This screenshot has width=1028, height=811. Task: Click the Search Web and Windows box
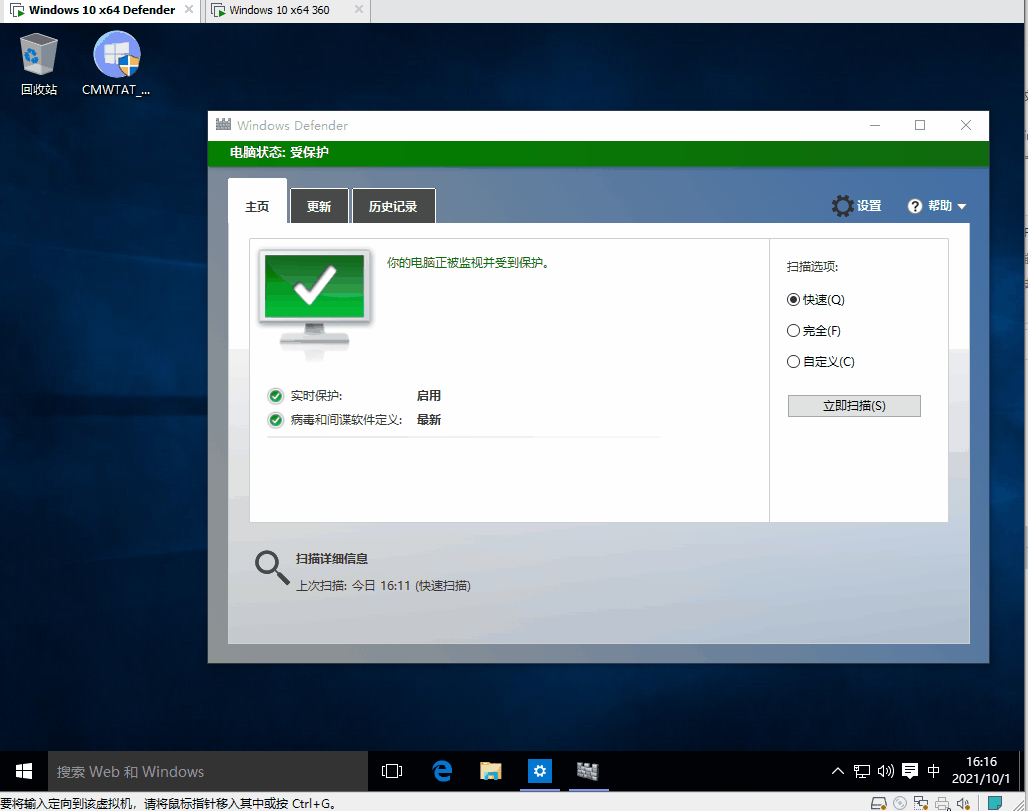point(208,771)
